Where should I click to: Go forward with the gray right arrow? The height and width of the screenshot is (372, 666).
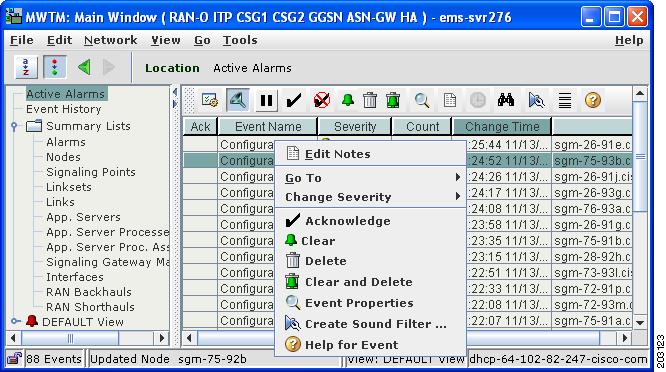coord(109,67)
